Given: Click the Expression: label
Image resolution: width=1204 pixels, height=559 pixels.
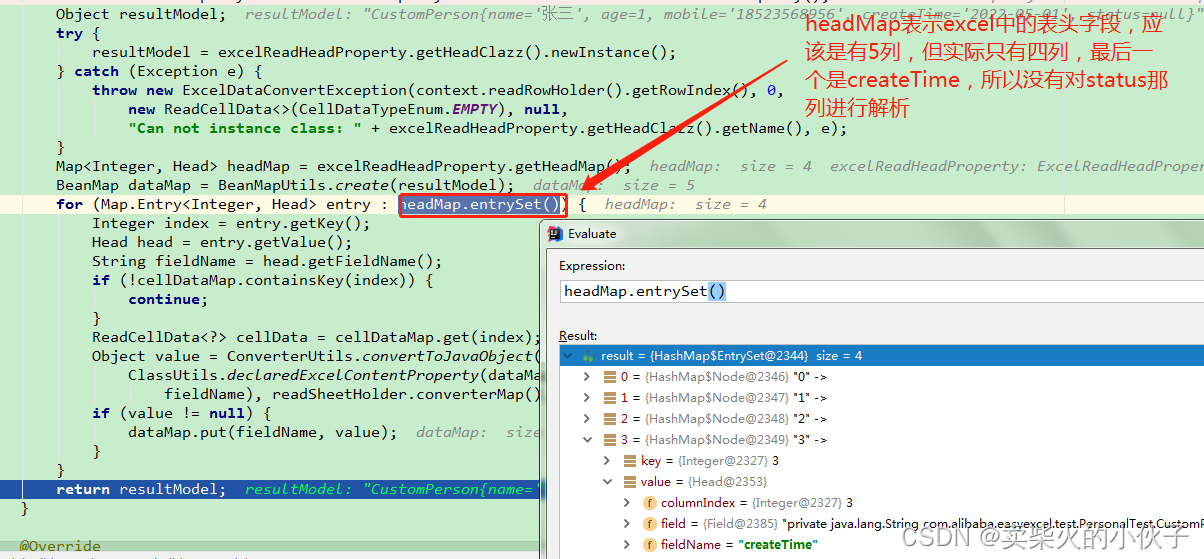Looking at the screenshot, I should pos(592,266).
